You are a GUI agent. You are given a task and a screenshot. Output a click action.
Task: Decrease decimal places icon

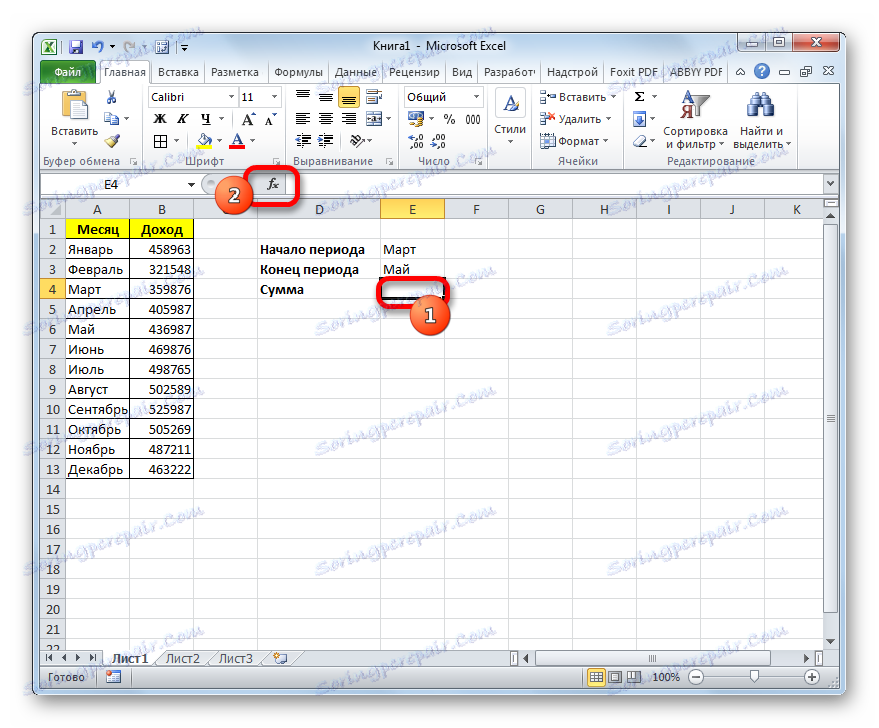tap(438, 141)
